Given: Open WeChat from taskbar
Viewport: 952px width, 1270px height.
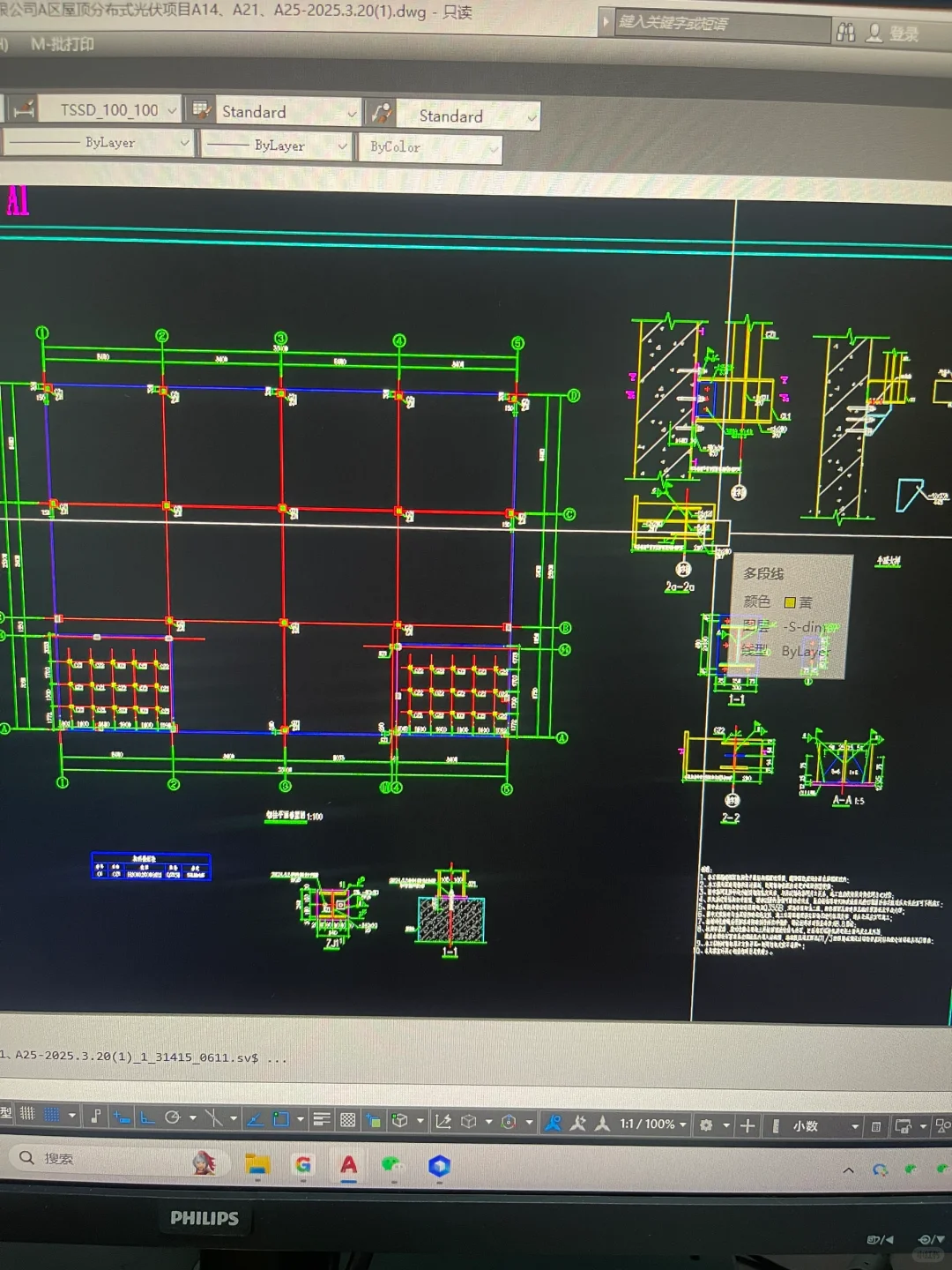Looking at the screenshot, I should [x=392, y=1166].
